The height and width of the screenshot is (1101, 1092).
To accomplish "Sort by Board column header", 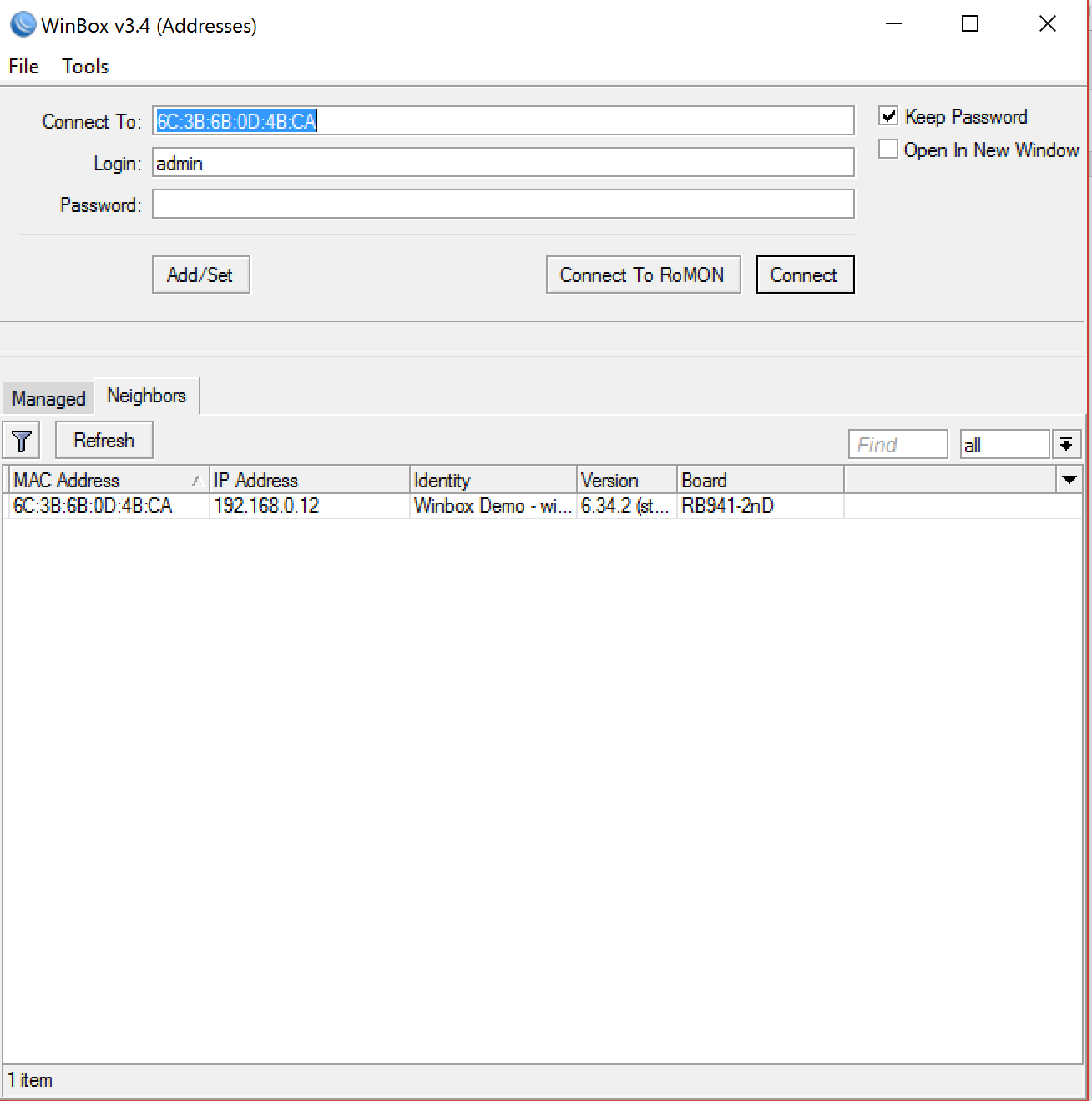I will pyautogui.click(x=761, y=480).
